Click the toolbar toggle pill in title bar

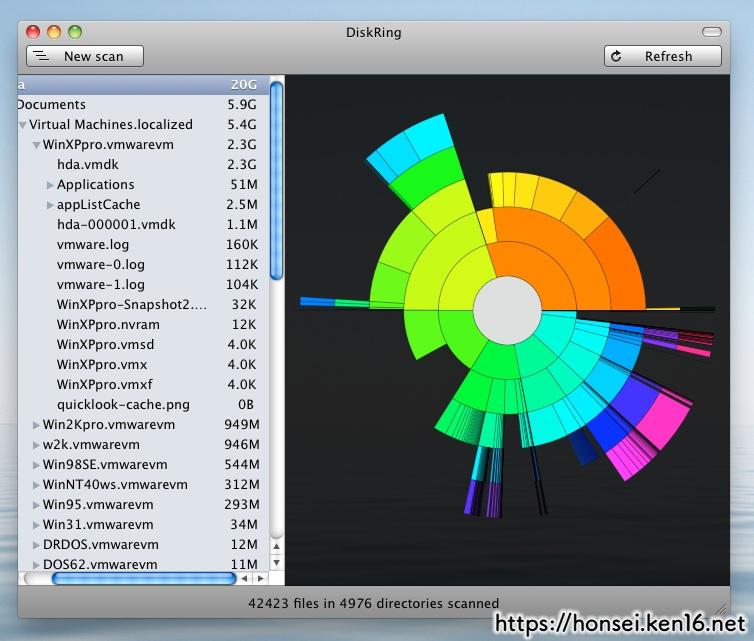tap(711, 32)
